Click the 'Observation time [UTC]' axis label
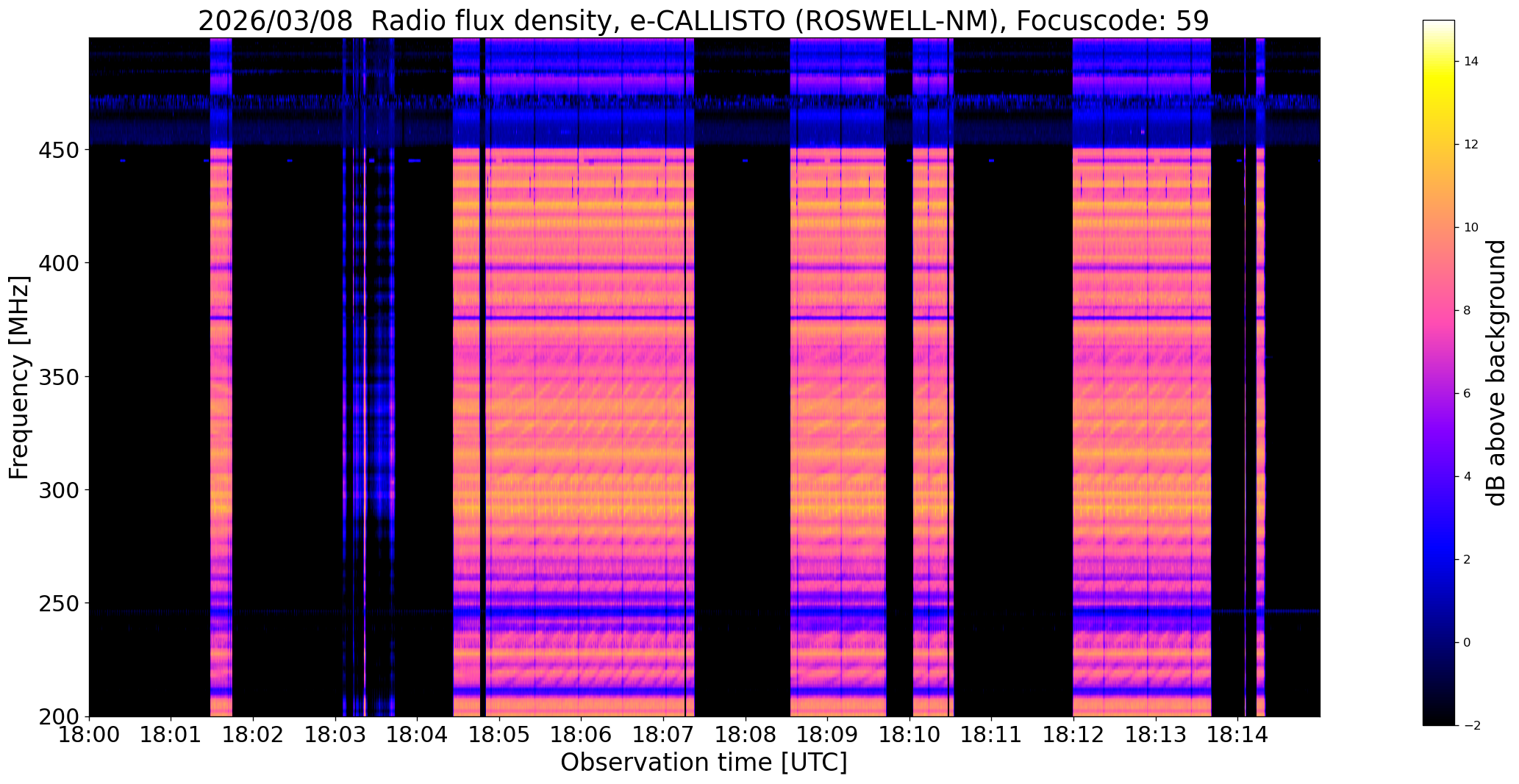Image resolution: width=1519 pixels, height=784 pixels. 704,763
